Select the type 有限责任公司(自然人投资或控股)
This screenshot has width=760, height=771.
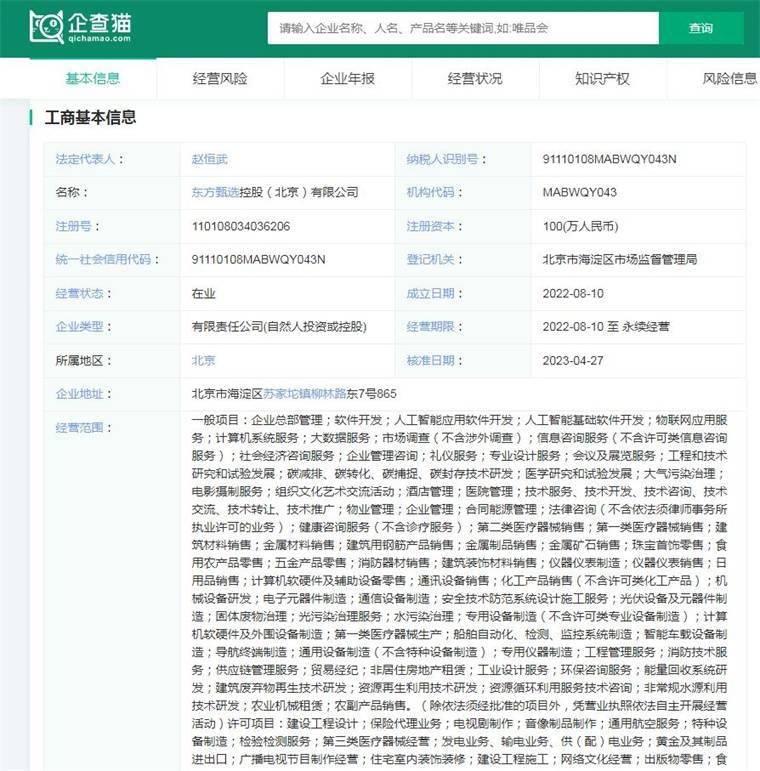[279, 326]
